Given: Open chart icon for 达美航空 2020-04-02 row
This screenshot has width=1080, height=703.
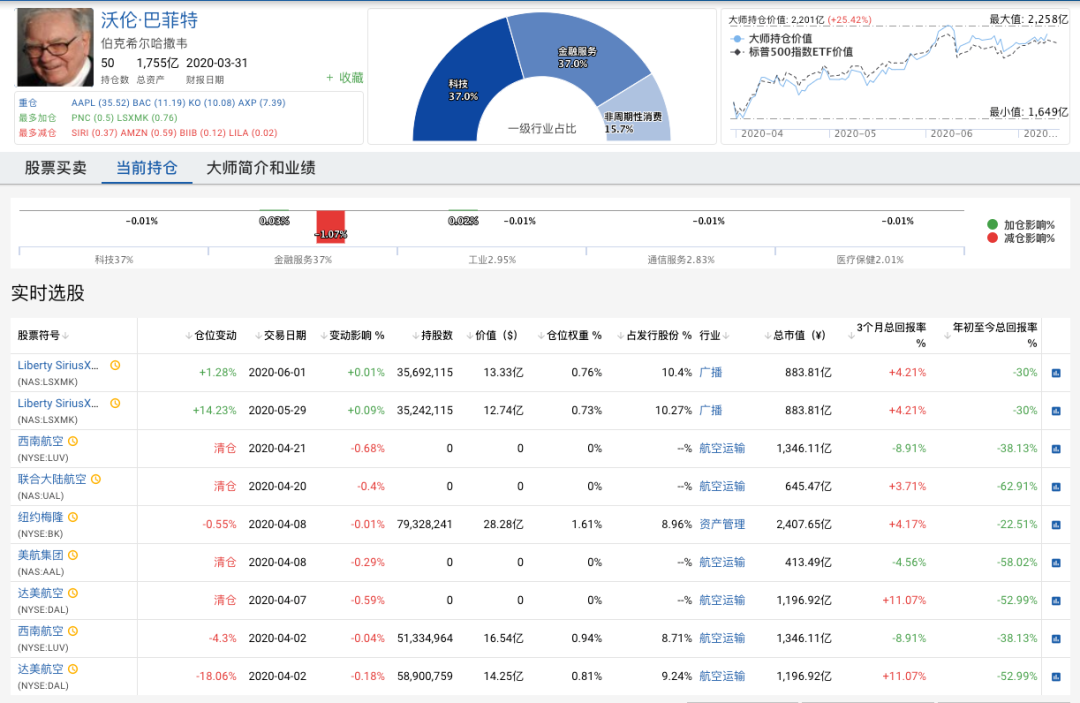Looking at the screenshot, I should click(x=1056, y=677).
